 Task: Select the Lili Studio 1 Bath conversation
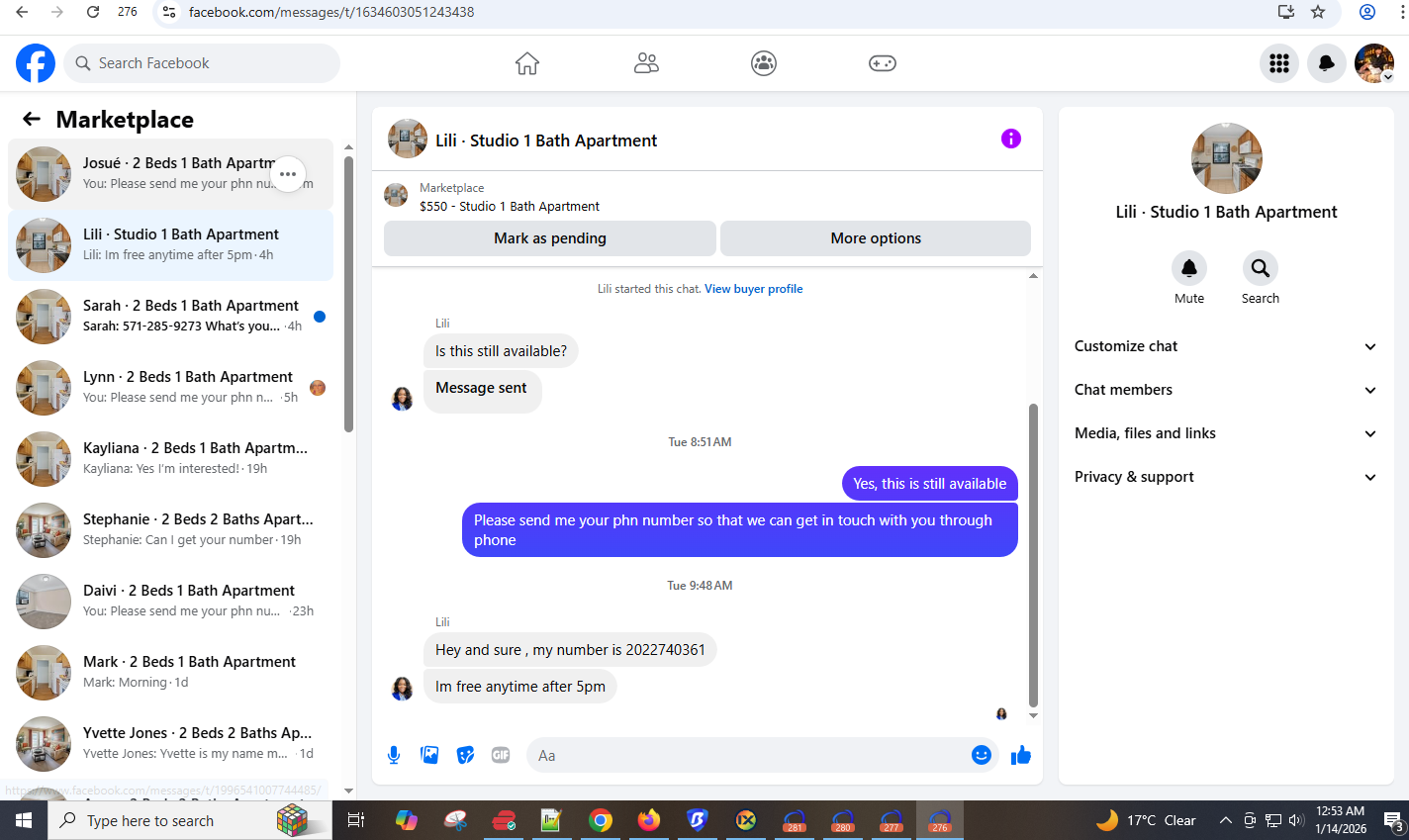tap(170, 245)
